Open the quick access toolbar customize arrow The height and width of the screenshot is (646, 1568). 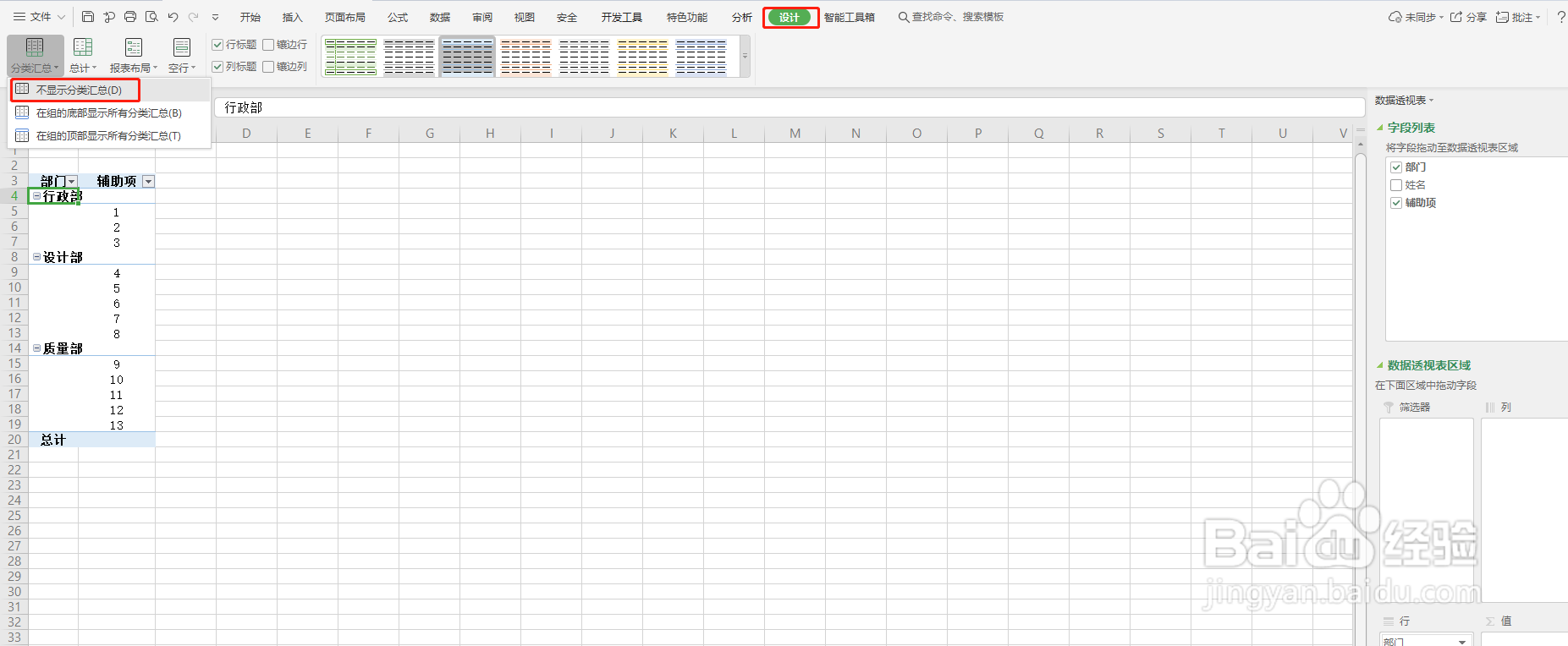tap(216, 17)
